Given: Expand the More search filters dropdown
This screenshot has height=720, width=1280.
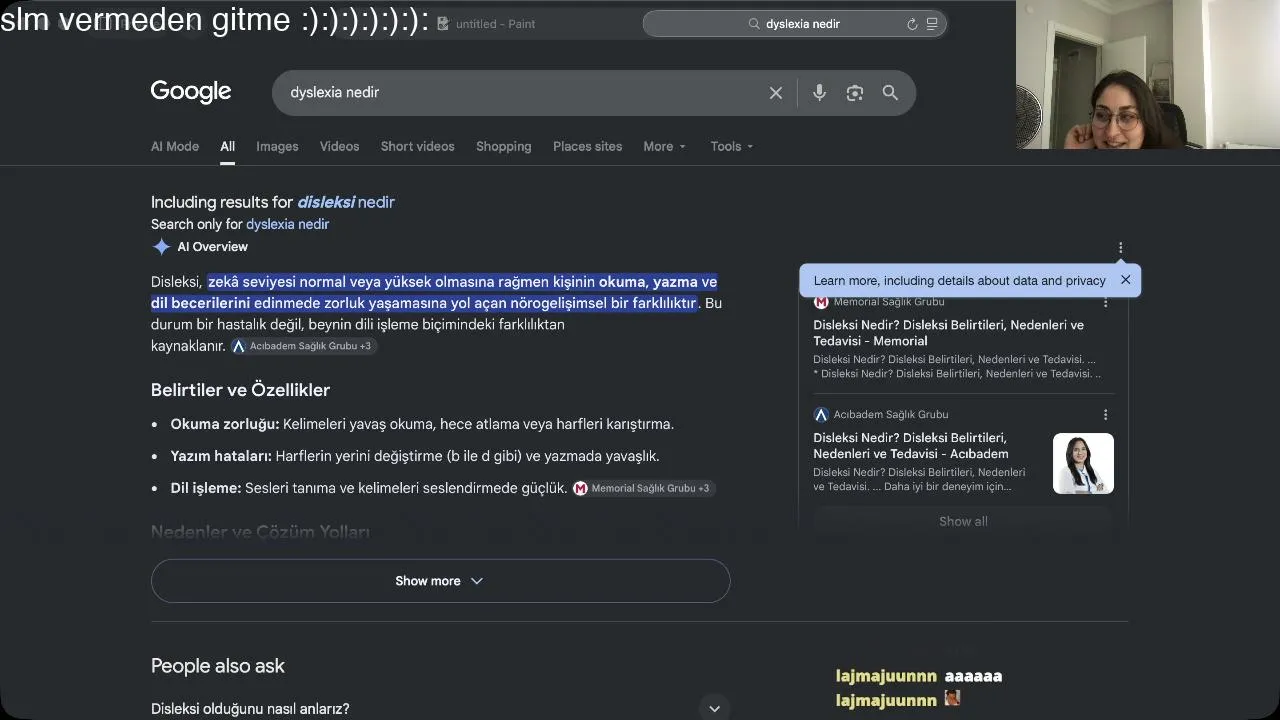Looking at the screenshot, I should (664, 146).
